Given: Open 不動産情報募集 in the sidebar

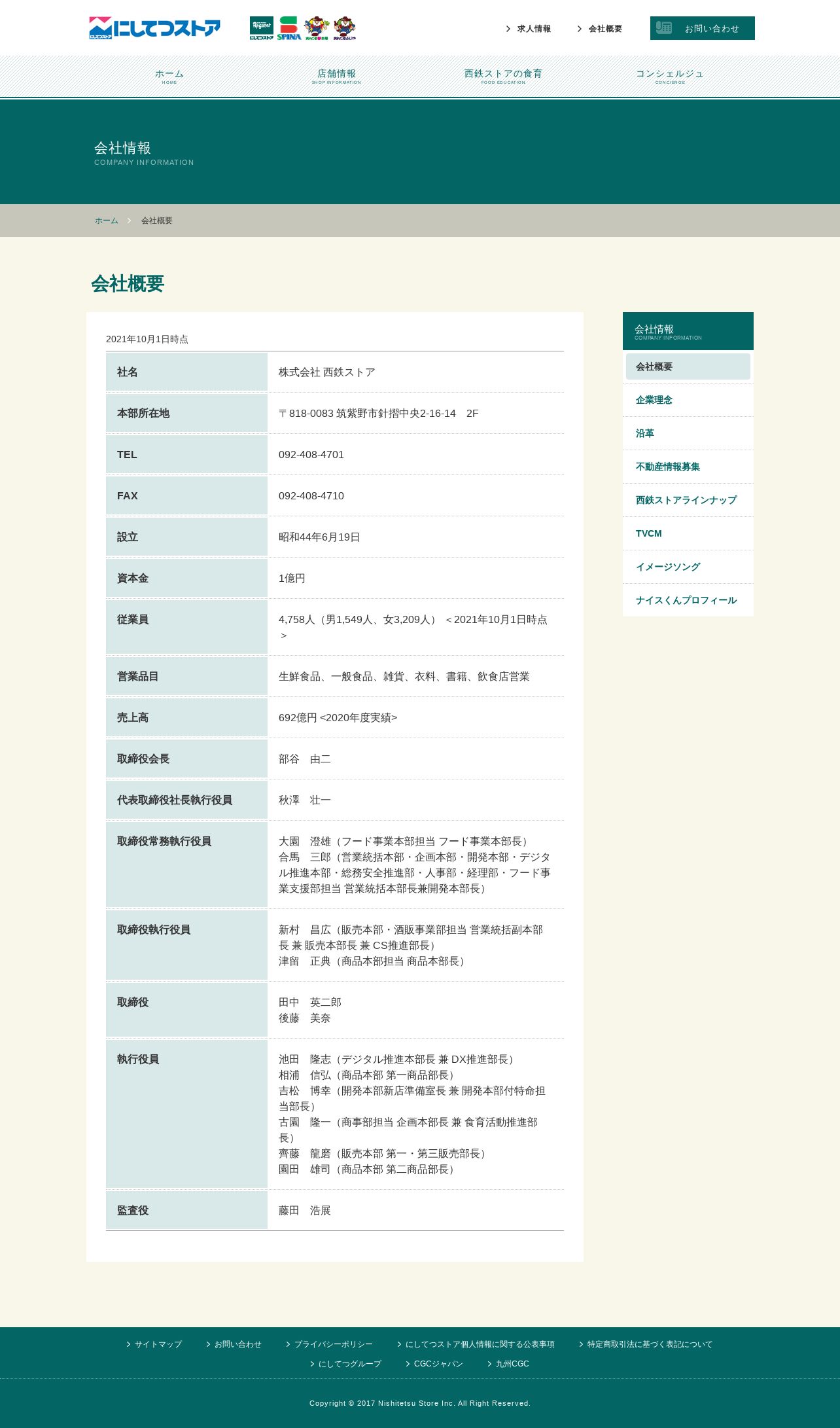Looking at the screenshot, I should pyautogui.click(x=688, y=467).
